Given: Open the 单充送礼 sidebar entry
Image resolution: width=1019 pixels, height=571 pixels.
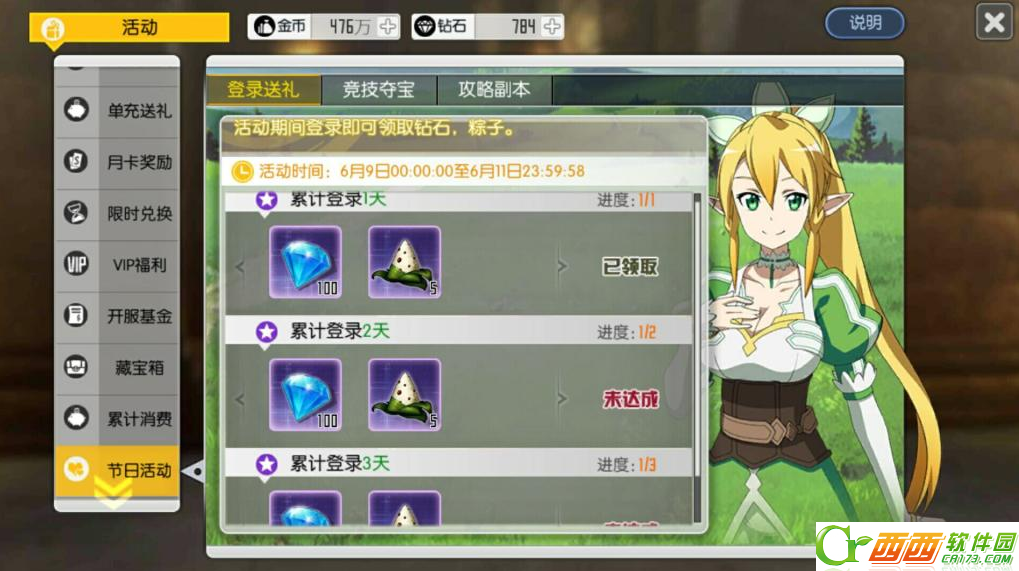Looking at the screenshot, I should pos(117,111).
